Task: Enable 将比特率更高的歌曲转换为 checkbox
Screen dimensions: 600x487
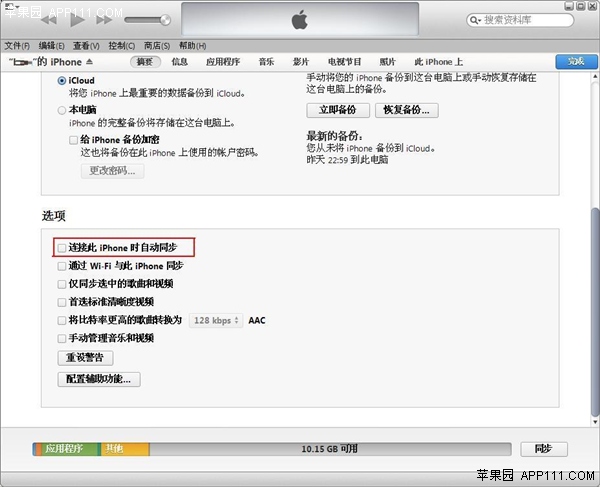Action: click(x=62, y=320)
